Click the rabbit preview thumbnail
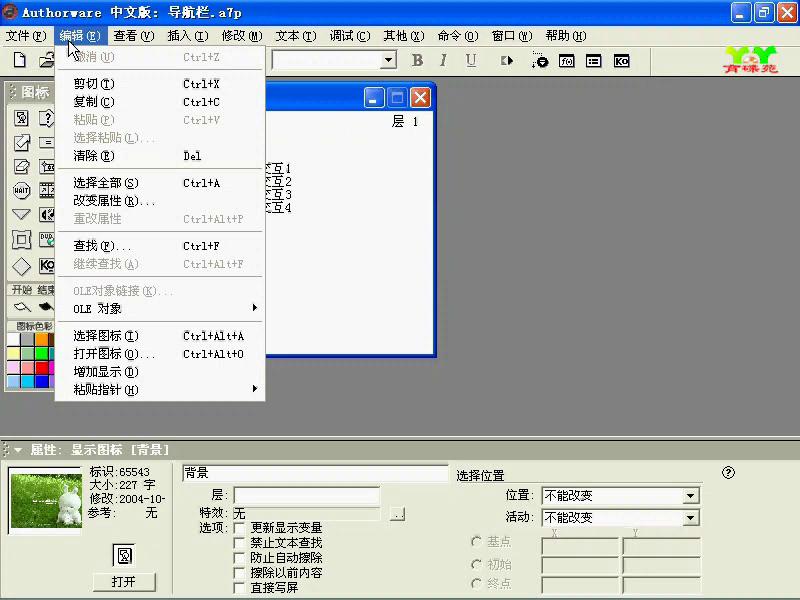 point(46,501)
